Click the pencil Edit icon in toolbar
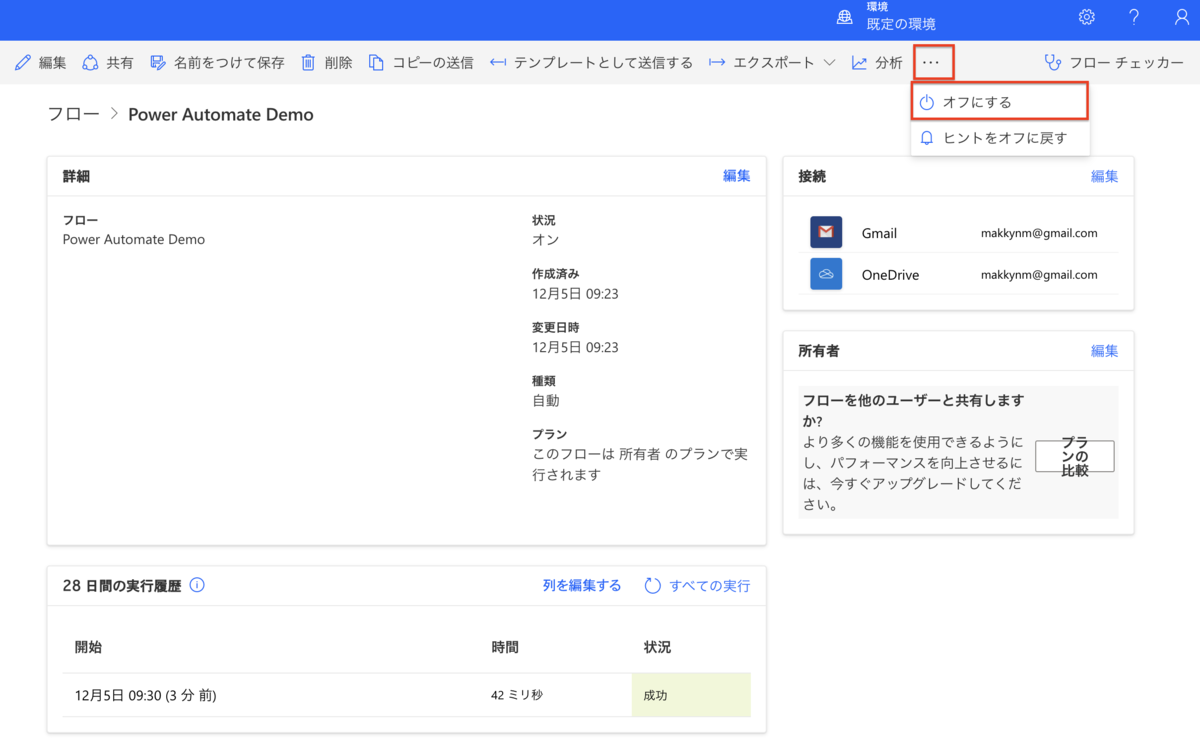The width and height of the screenshot is (1200, 740). coord(23,63)
